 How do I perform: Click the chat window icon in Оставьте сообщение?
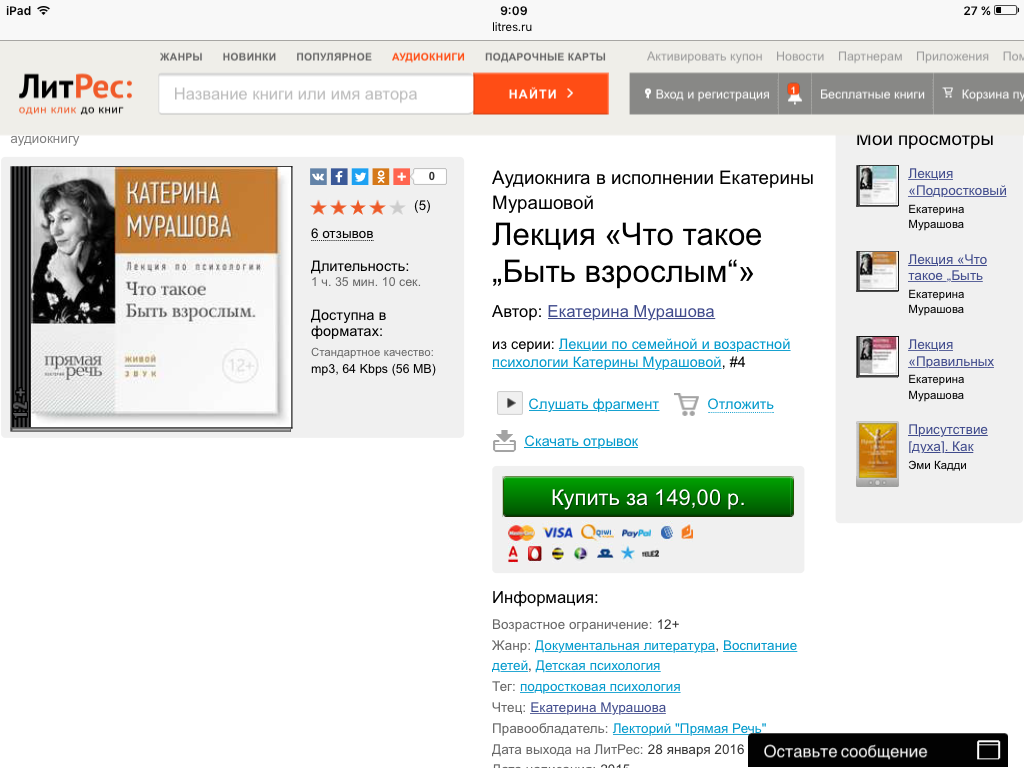tap(988, 750)
